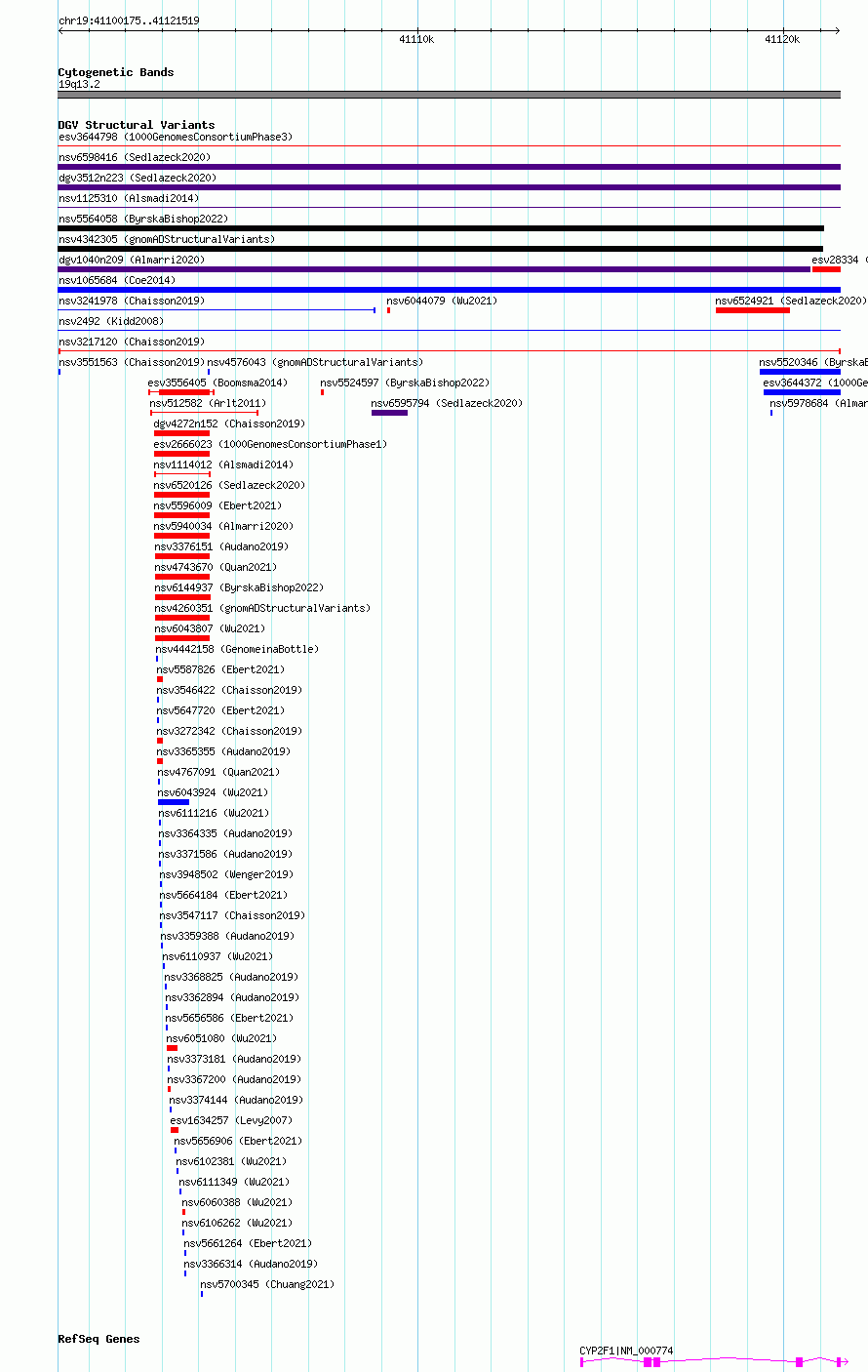The height and width of the screenshot is (1372, 868).
Task: Open variant nsv4442158 (GenomeinaBottle)
Action: pos(237,649)
